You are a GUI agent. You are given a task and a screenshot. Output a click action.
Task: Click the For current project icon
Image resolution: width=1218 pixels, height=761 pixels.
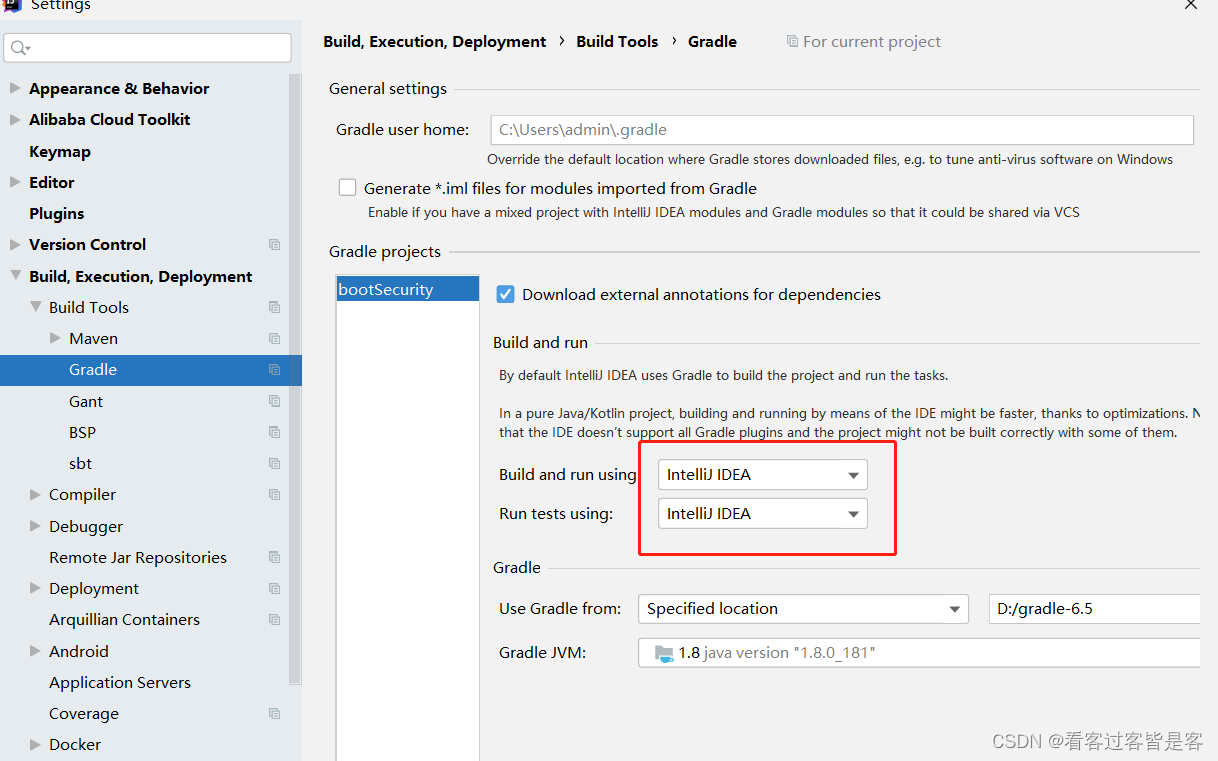(792, 41)
